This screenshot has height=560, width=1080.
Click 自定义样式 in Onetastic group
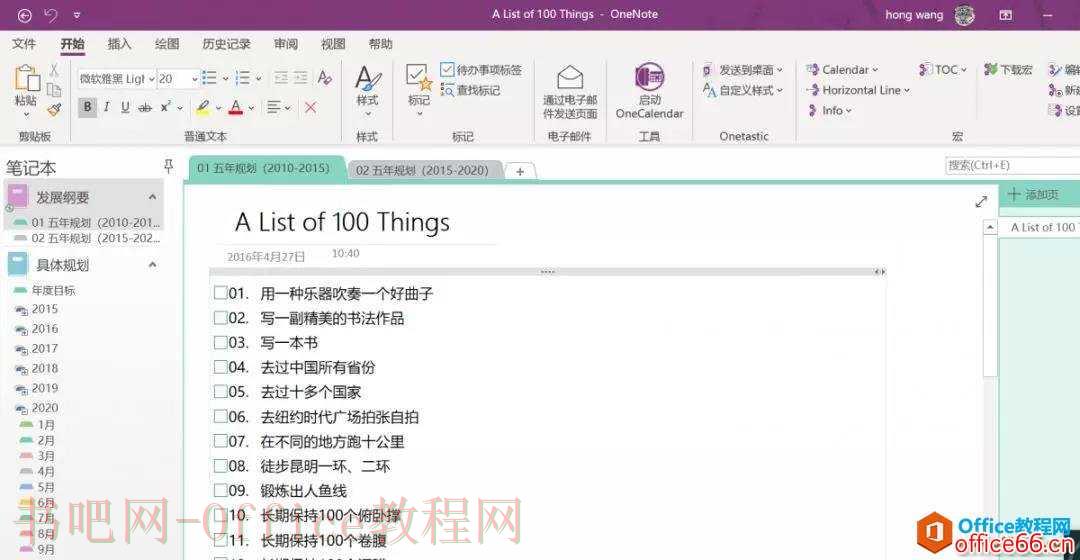tap(742, 90)
